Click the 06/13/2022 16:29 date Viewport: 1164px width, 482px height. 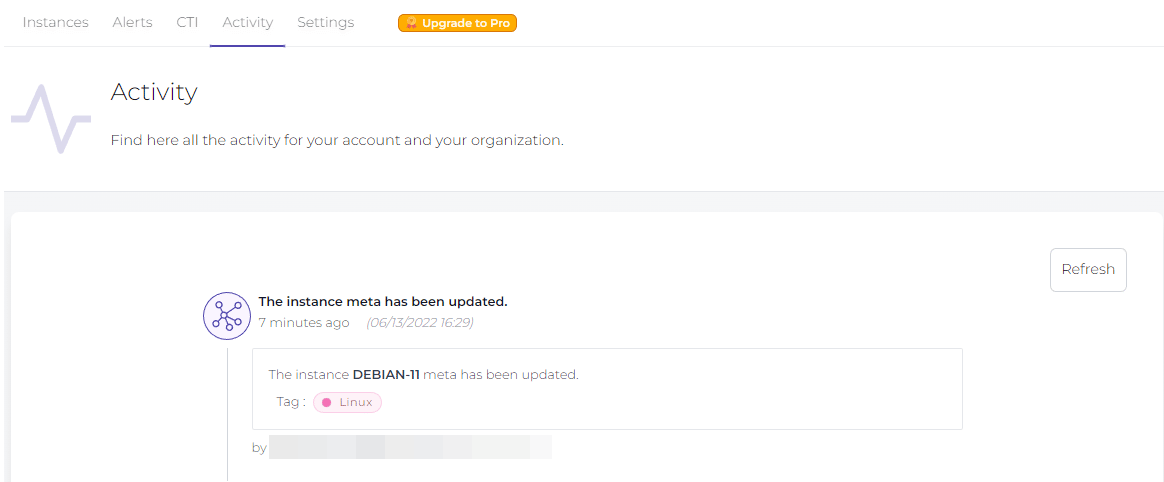(420, 322)
